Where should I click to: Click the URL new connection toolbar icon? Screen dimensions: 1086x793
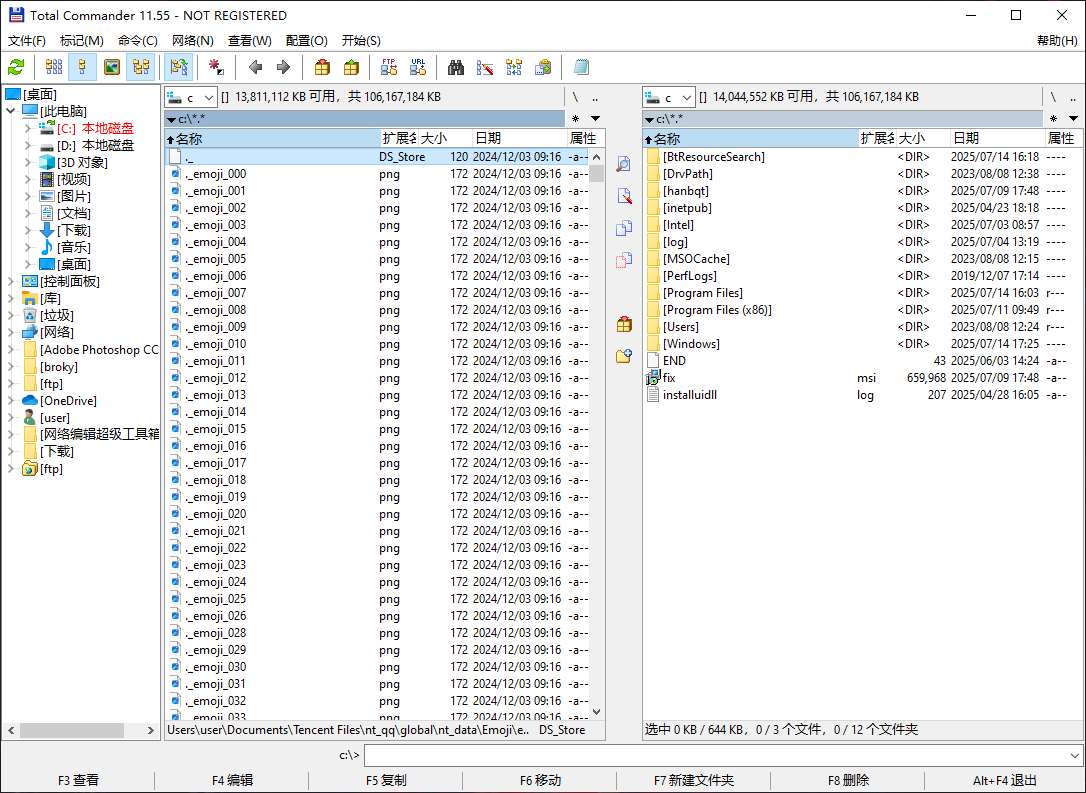pos(418,67)
